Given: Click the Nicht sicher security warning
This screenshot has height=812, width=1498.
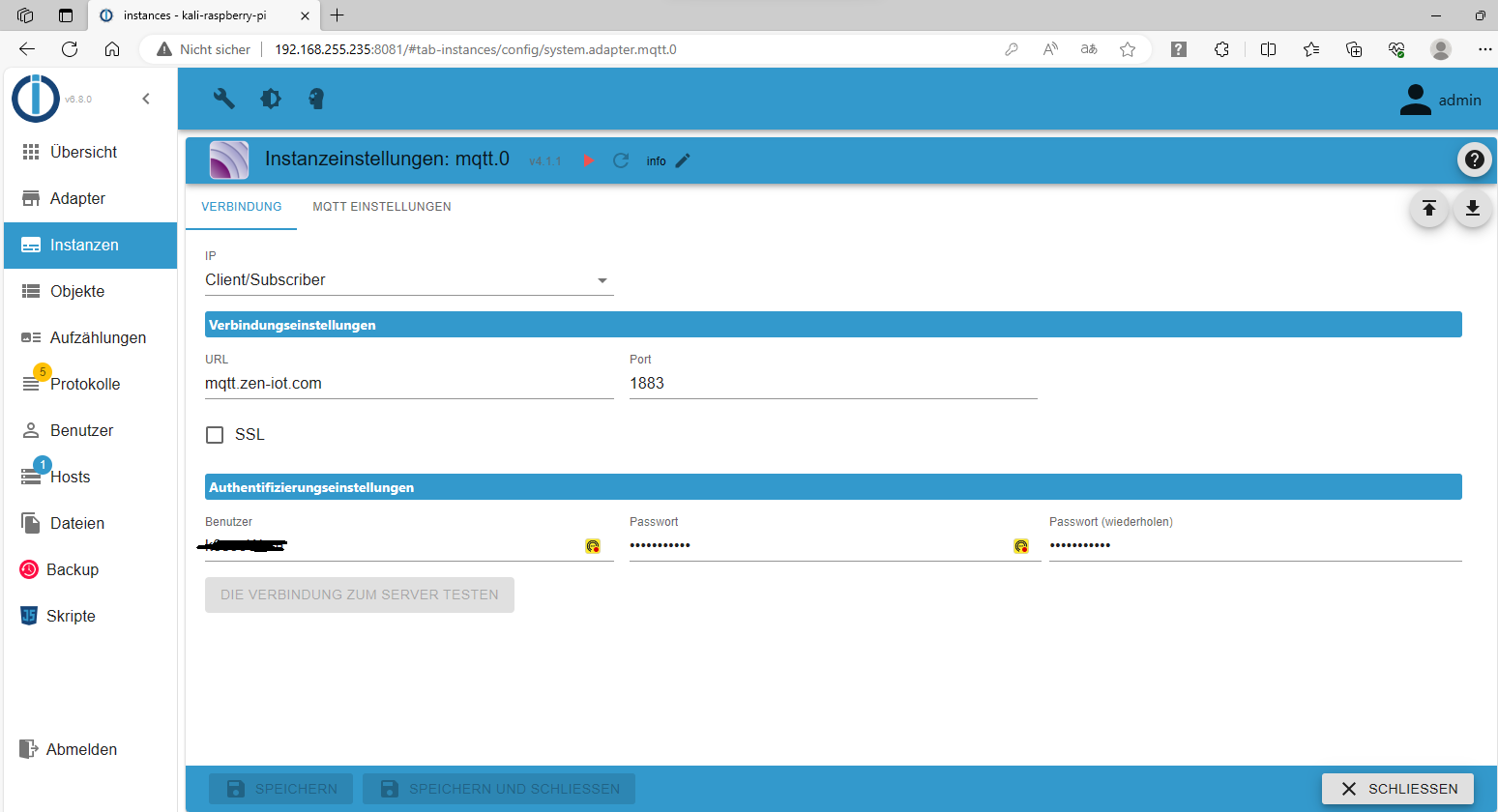Looking at the screenshot, I should point(204,49).
